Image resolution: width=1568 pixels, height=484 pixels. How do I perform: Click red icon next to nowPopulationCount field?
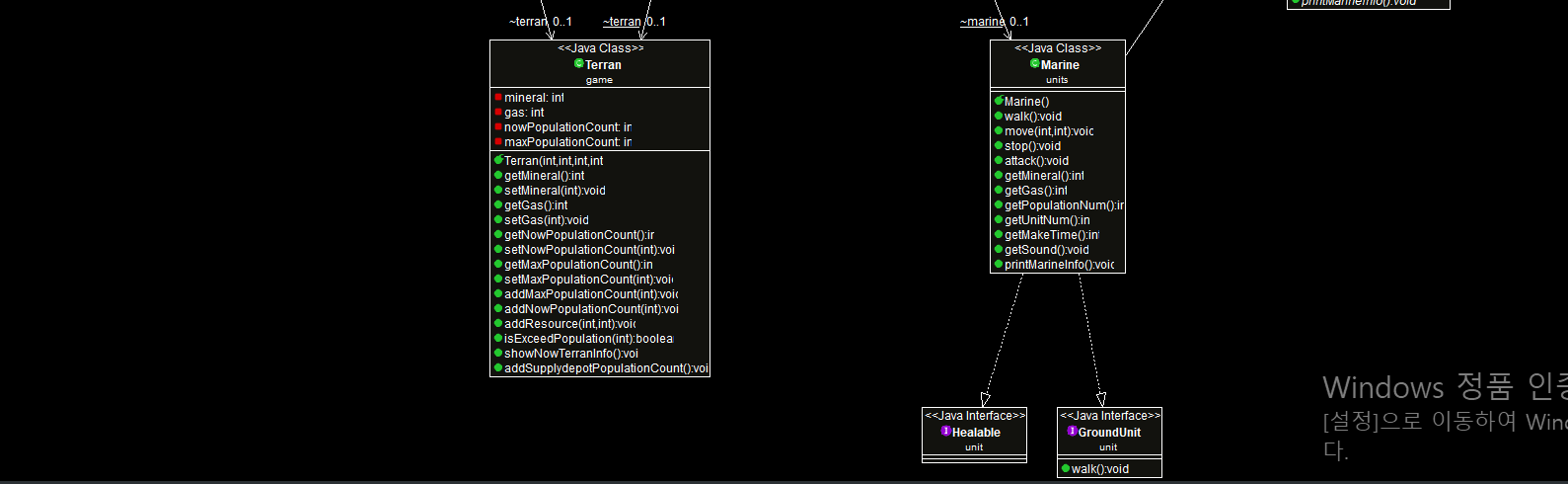pos(498,127)
